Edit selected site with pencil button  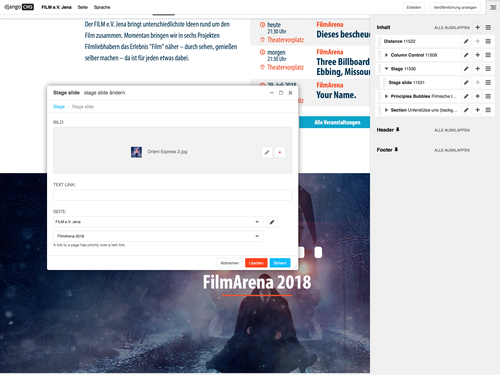click(x=272, y=222)
